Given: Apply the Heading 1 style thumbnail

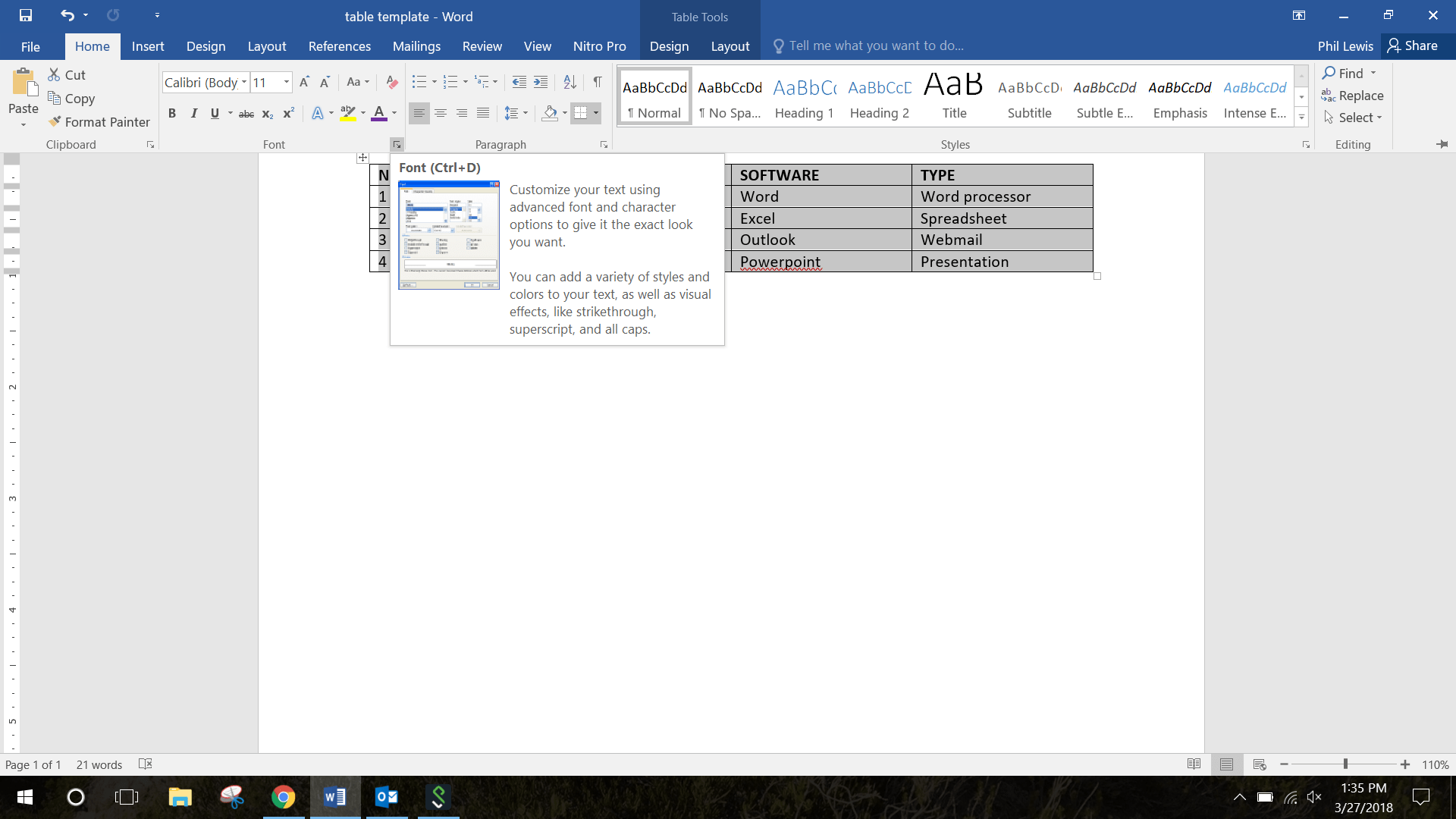Looking at the screenshot, I should click(x=804, y=97).
